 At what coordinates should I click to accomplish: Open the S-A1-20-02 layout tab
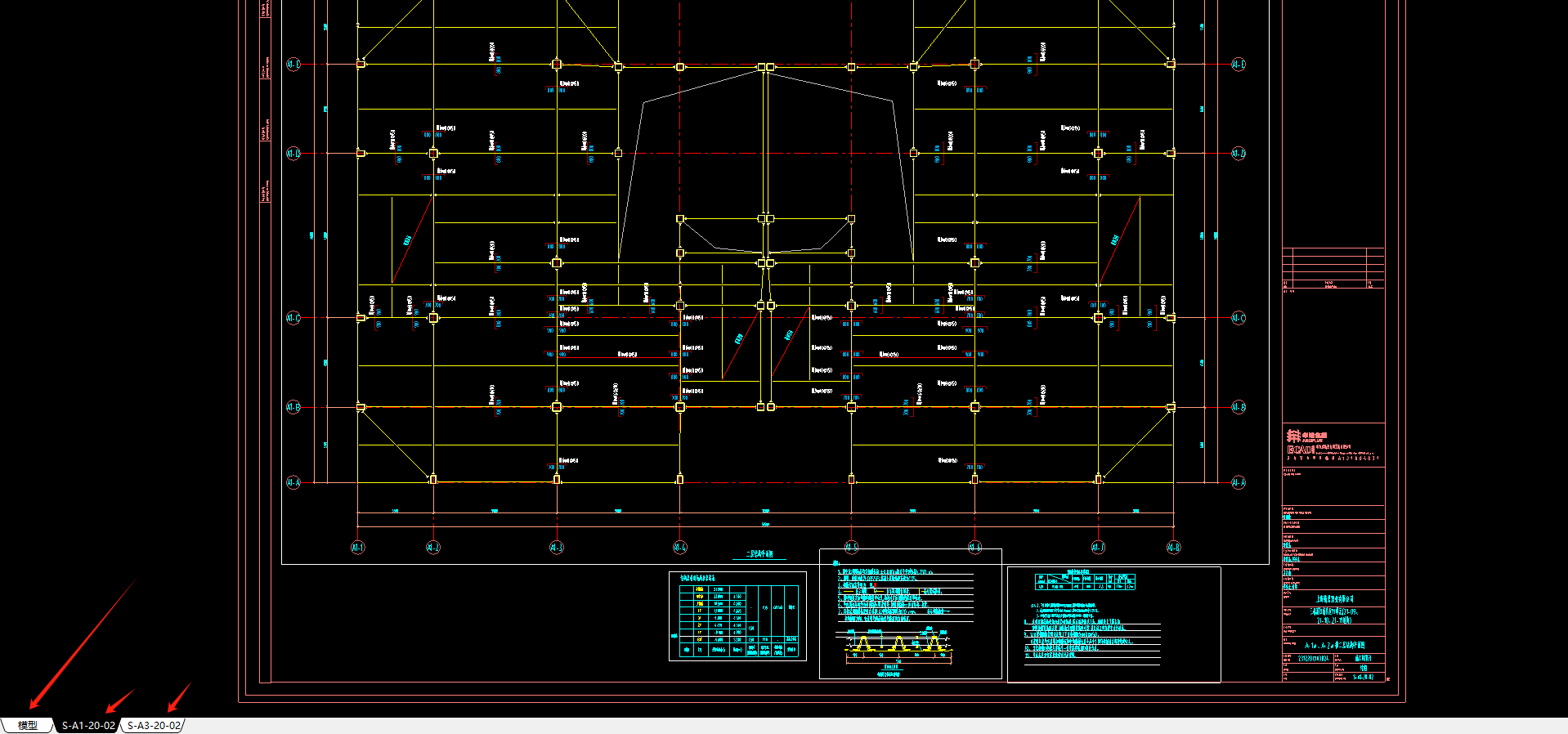tap(88, 725)
